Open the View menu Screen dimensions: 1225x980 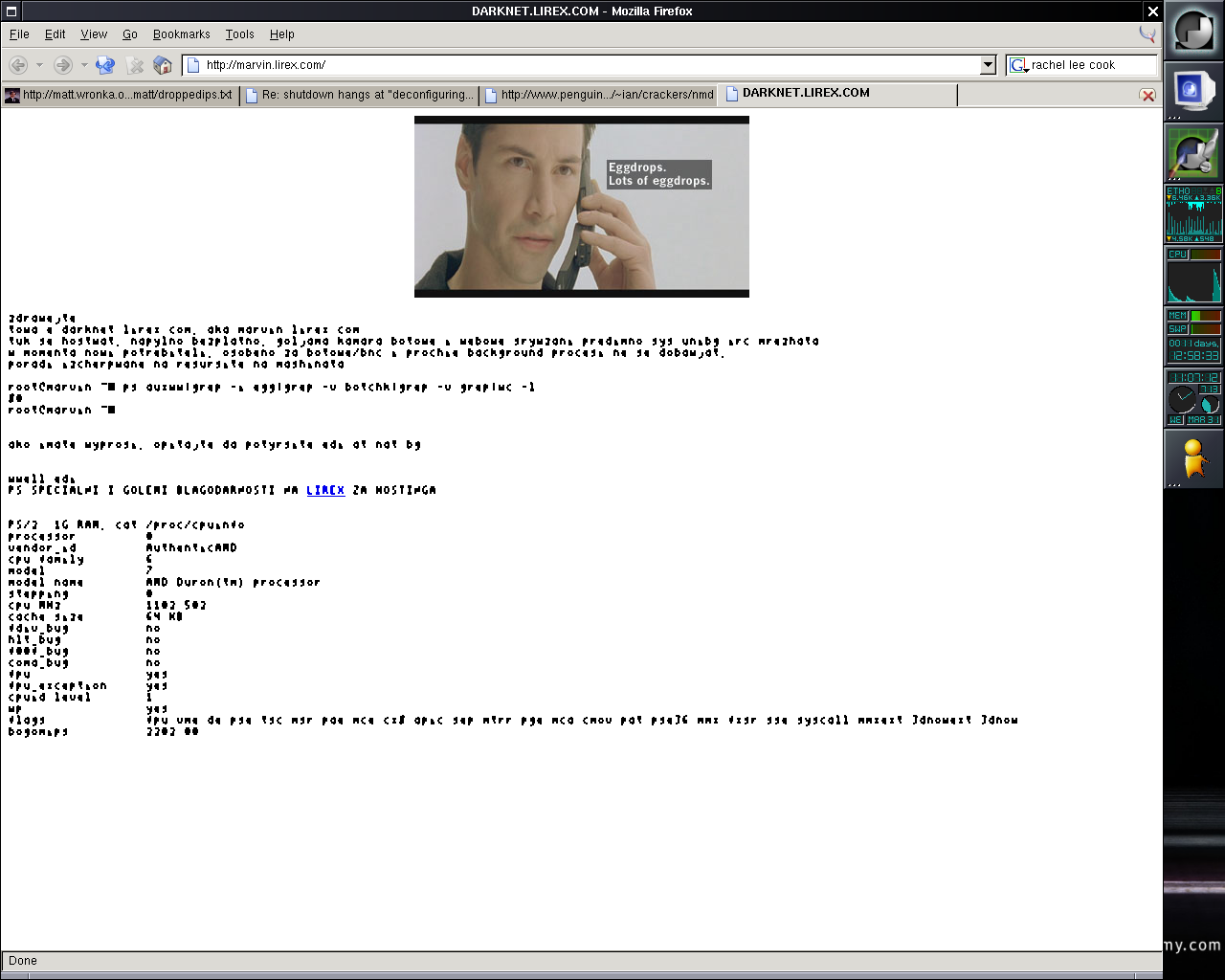coord(94,34)
